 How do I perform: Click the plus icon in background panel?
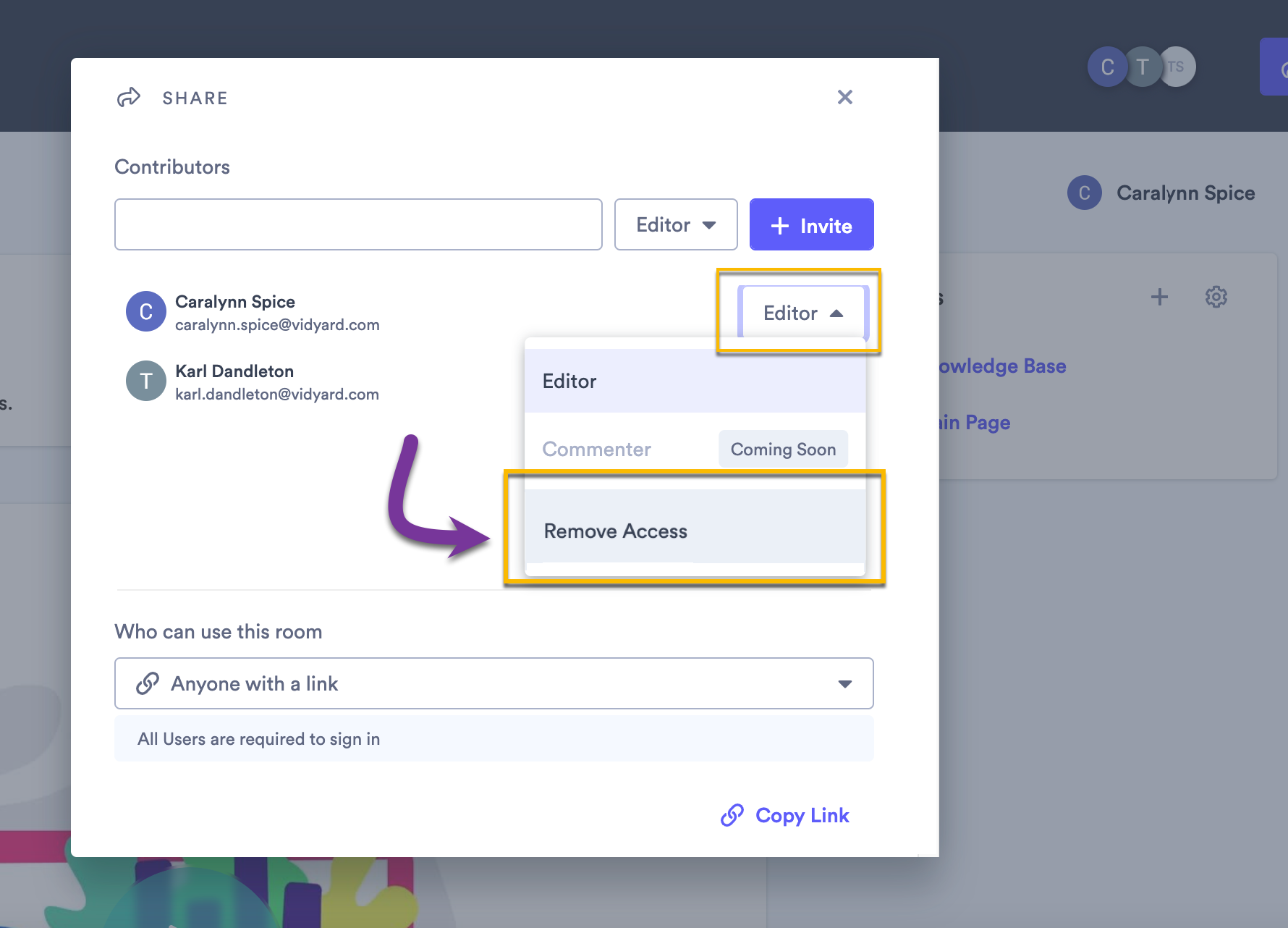coord(1159,297)
